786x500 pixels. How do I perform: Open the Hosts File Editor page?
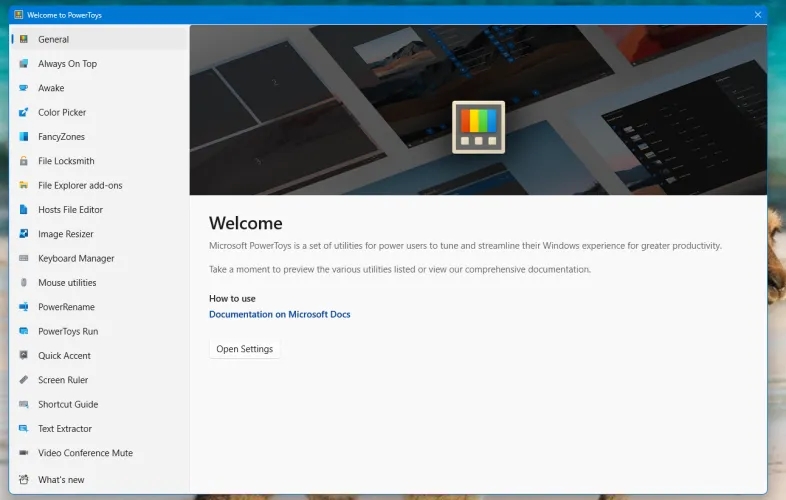pos(70,210)
